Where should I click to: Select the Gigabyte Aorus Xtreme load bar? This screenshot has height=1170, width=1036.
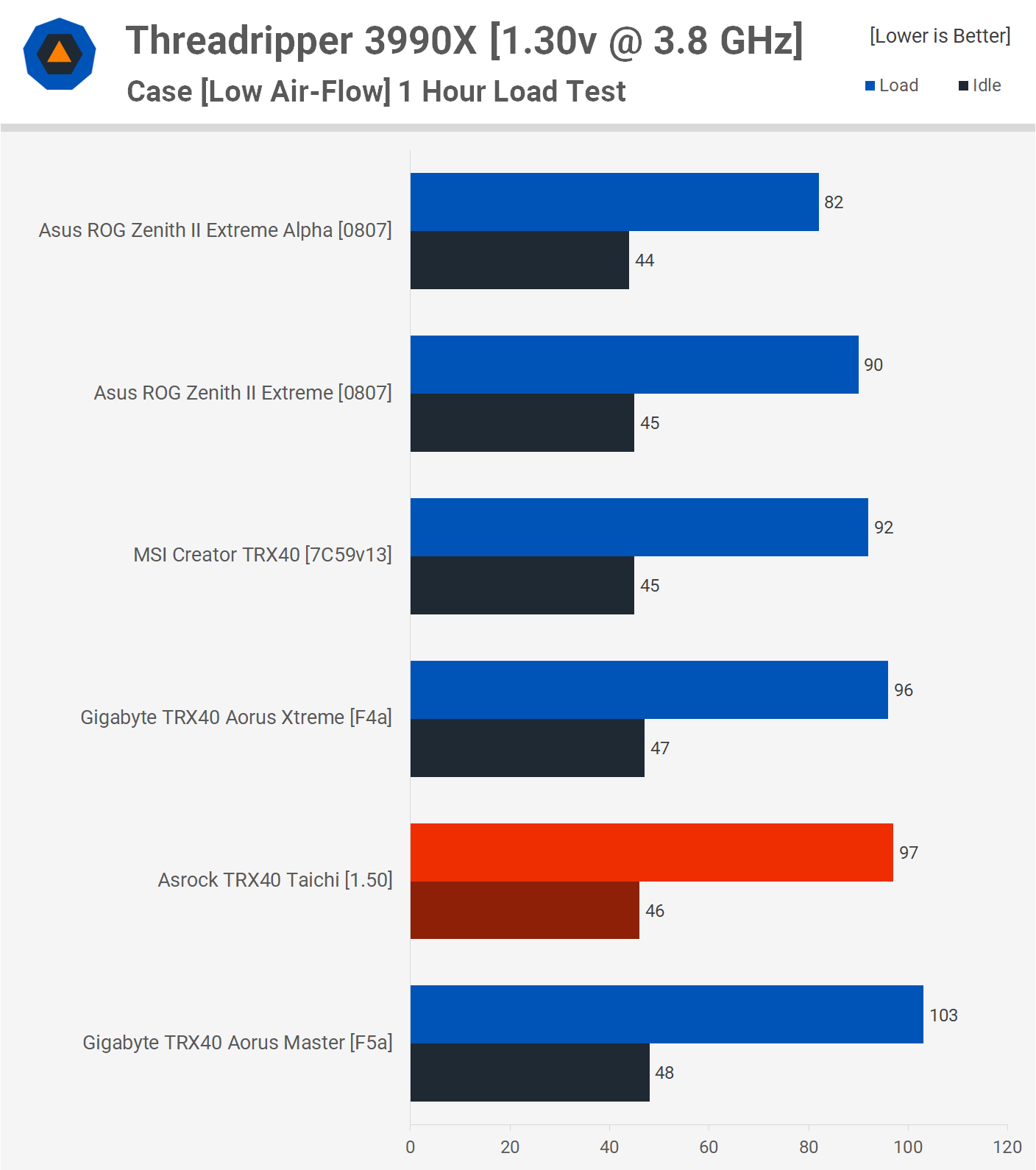click(649, 690)
